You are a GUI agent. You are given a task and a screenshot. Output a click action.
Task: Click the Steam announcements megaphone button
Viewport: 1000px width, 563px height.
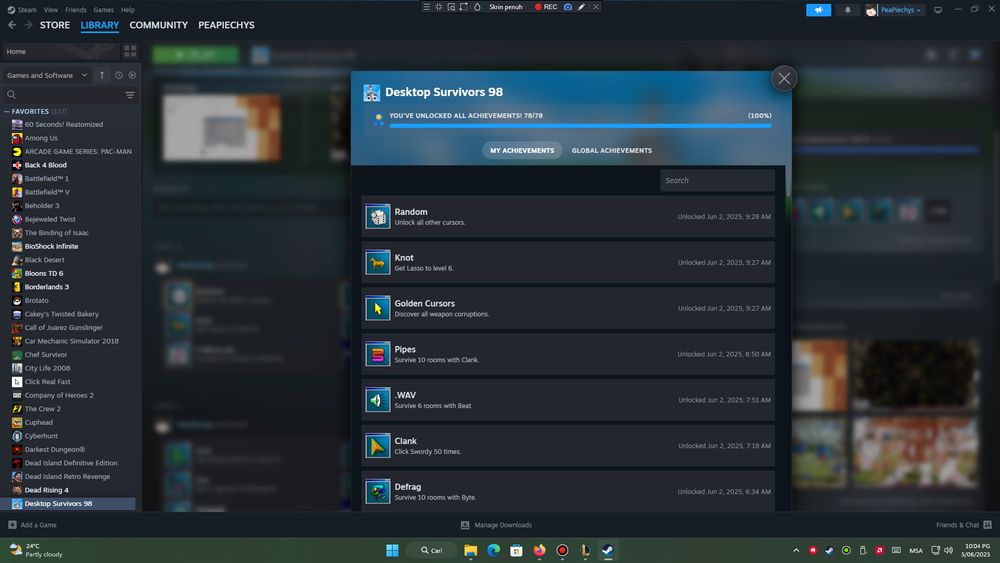point(818,10)
